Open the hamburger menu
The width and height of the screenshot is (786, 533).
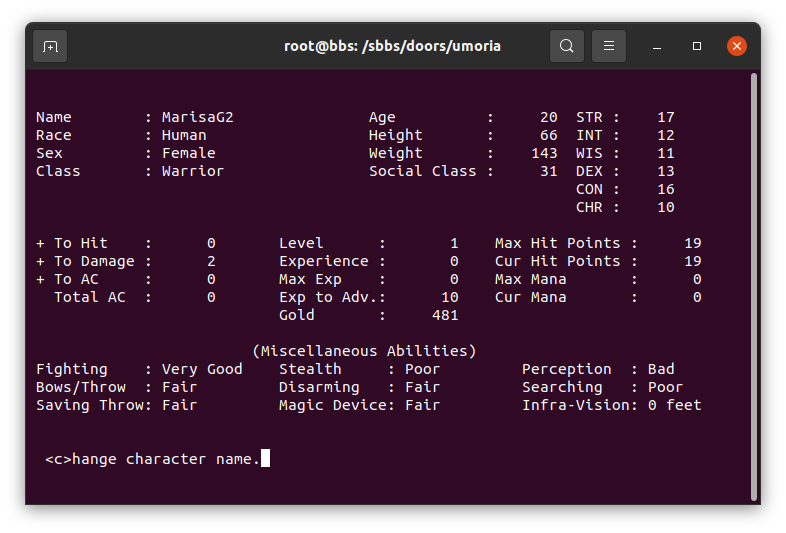(609, 46)
